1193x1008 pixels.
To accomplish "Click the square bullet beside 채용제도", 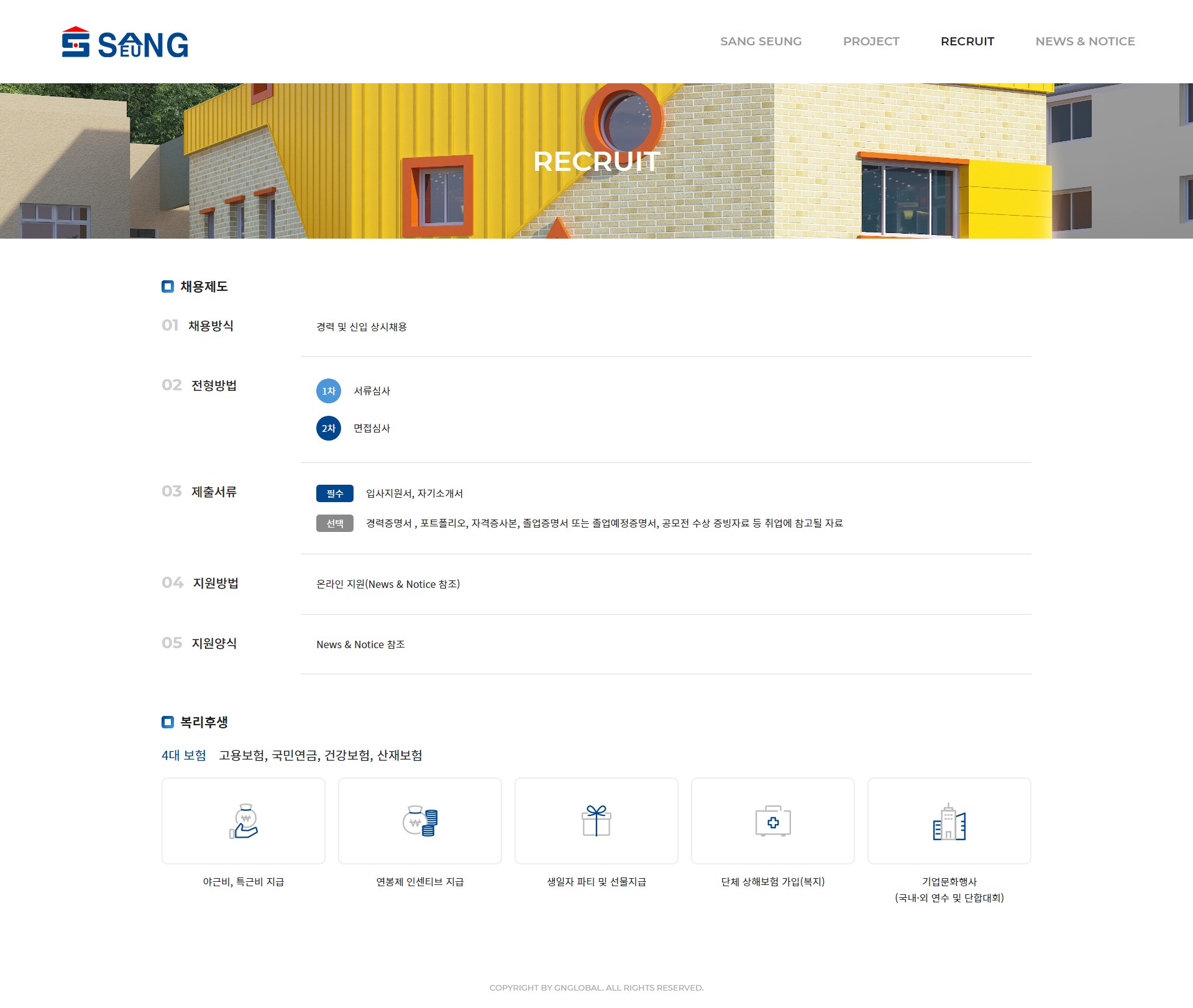I will pyautogui.click(x=168, y=286).
